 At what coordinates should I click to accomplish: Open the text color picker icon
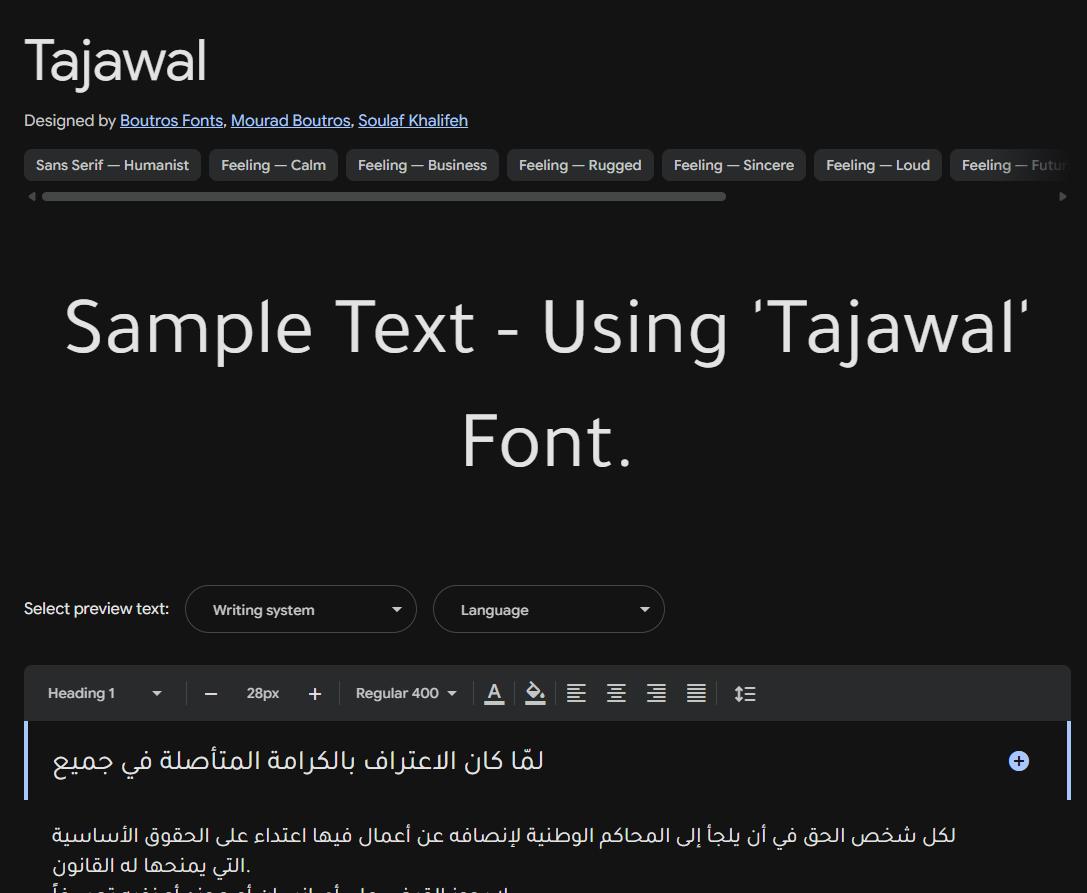(x=494, y=693)
